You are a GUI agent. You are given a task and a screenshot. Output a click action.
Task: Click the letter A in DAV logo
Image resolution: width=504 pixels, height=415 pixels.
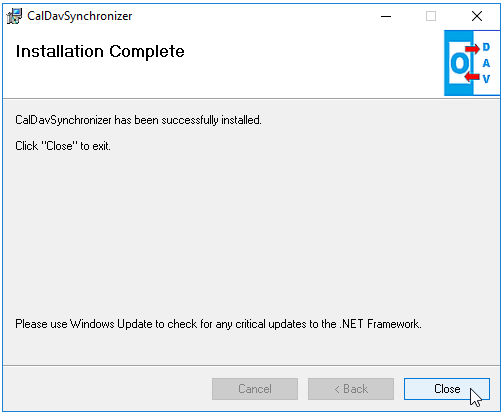coord(486,63)
